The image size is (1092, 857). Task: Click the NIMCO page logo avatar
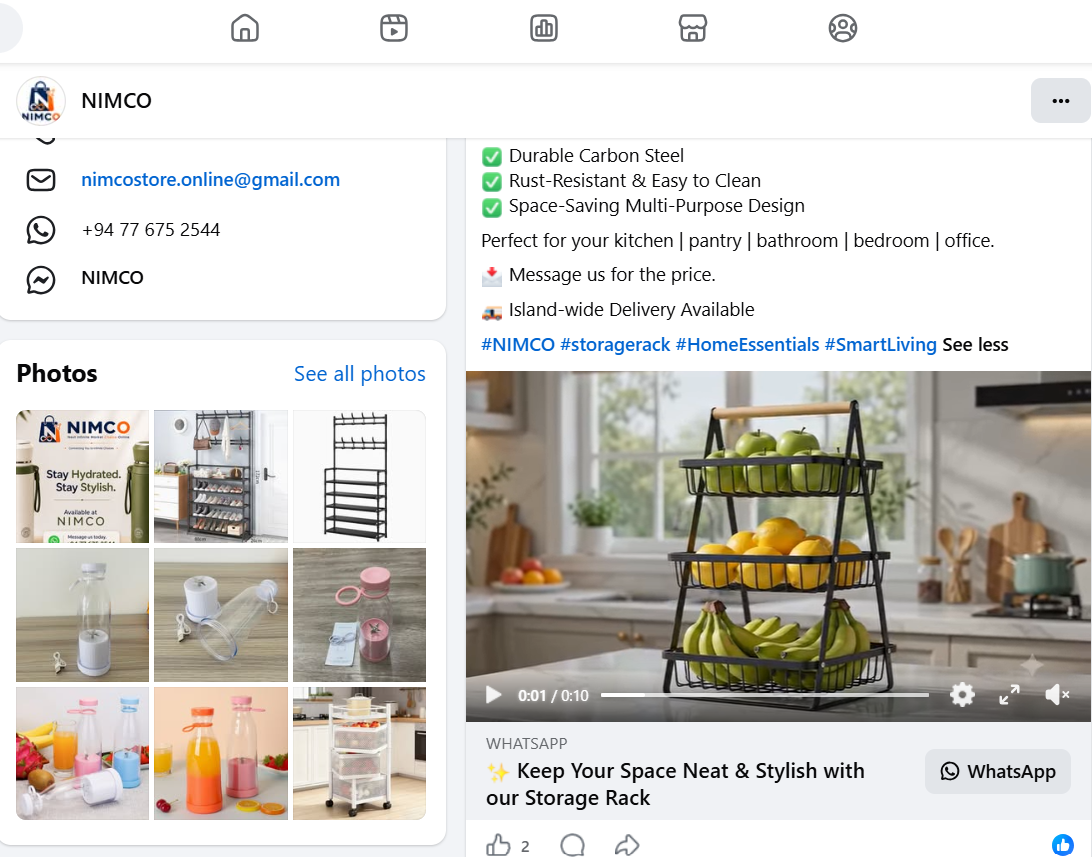click(x=41, y=101)
